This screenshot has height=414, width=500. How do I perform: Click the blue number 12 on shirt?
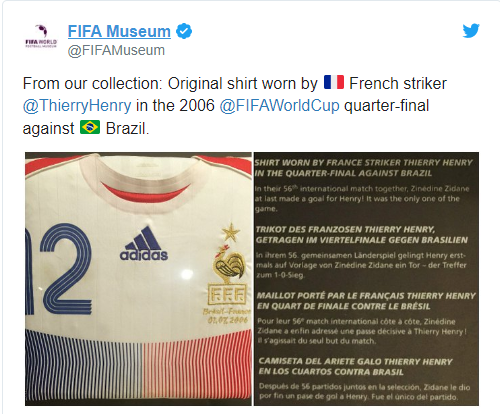(59, 269)
